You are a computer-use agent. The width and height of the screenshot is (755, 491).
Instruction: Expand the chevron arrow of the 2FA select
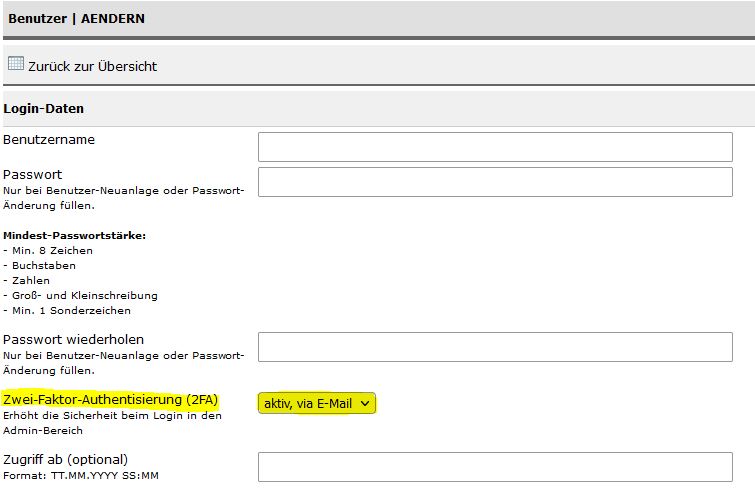(x=365, y=403)
